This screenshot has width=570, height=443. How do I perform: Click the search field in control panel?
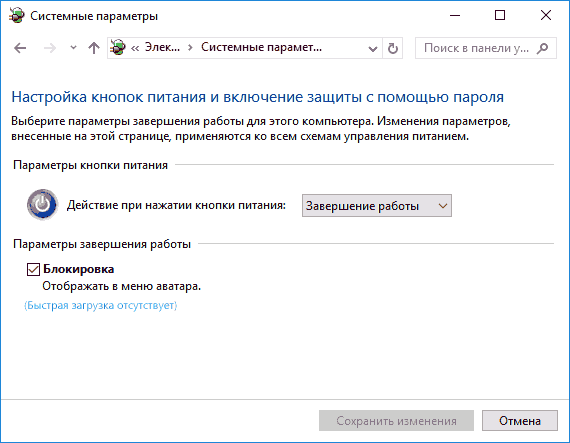[x=486, y=48]
